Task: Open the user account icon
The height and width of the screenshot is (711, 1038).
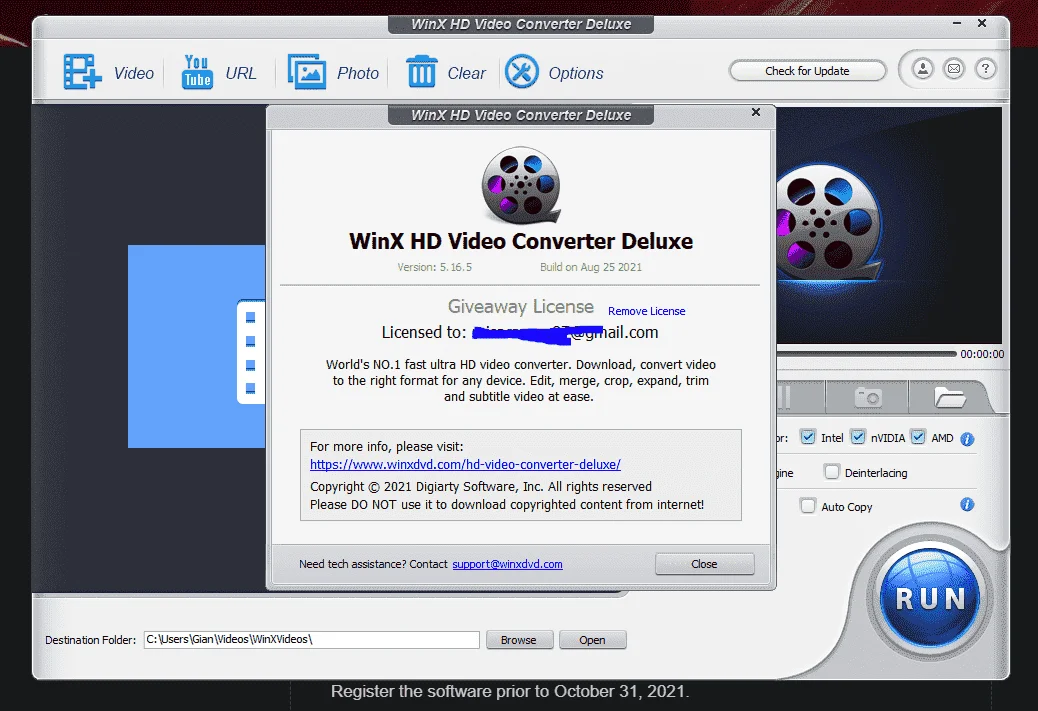Action: pyautogui.click(x=923, y=69)
